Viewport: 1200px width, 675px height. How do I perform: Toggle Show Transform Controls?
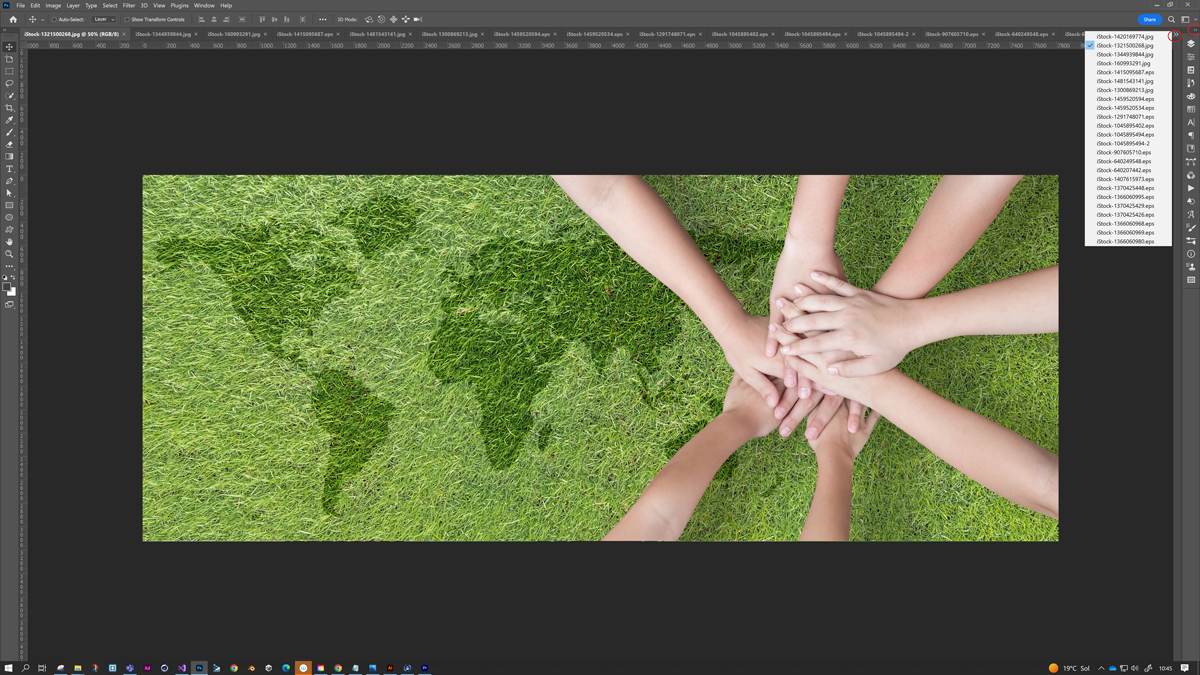click(x=127, y=19)
